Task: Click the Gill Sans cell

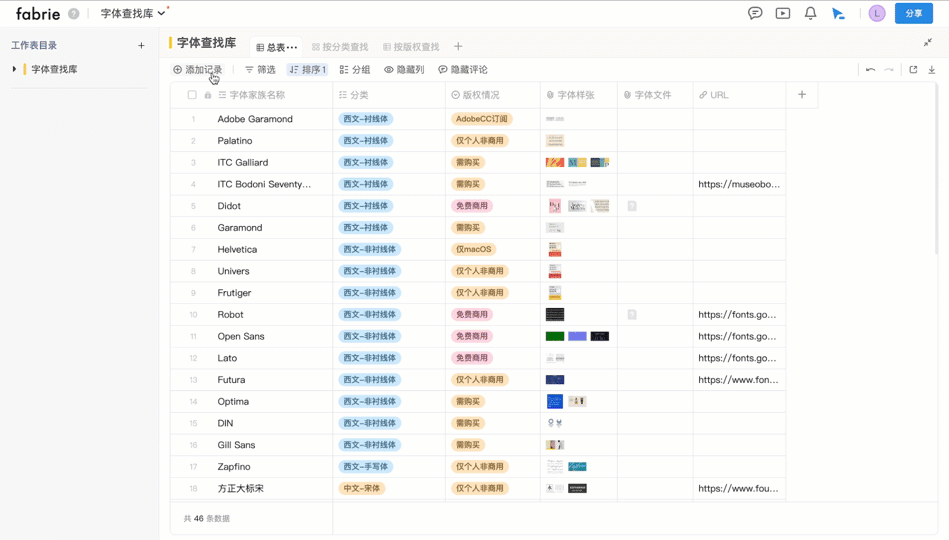Action: tap(236, 445)
